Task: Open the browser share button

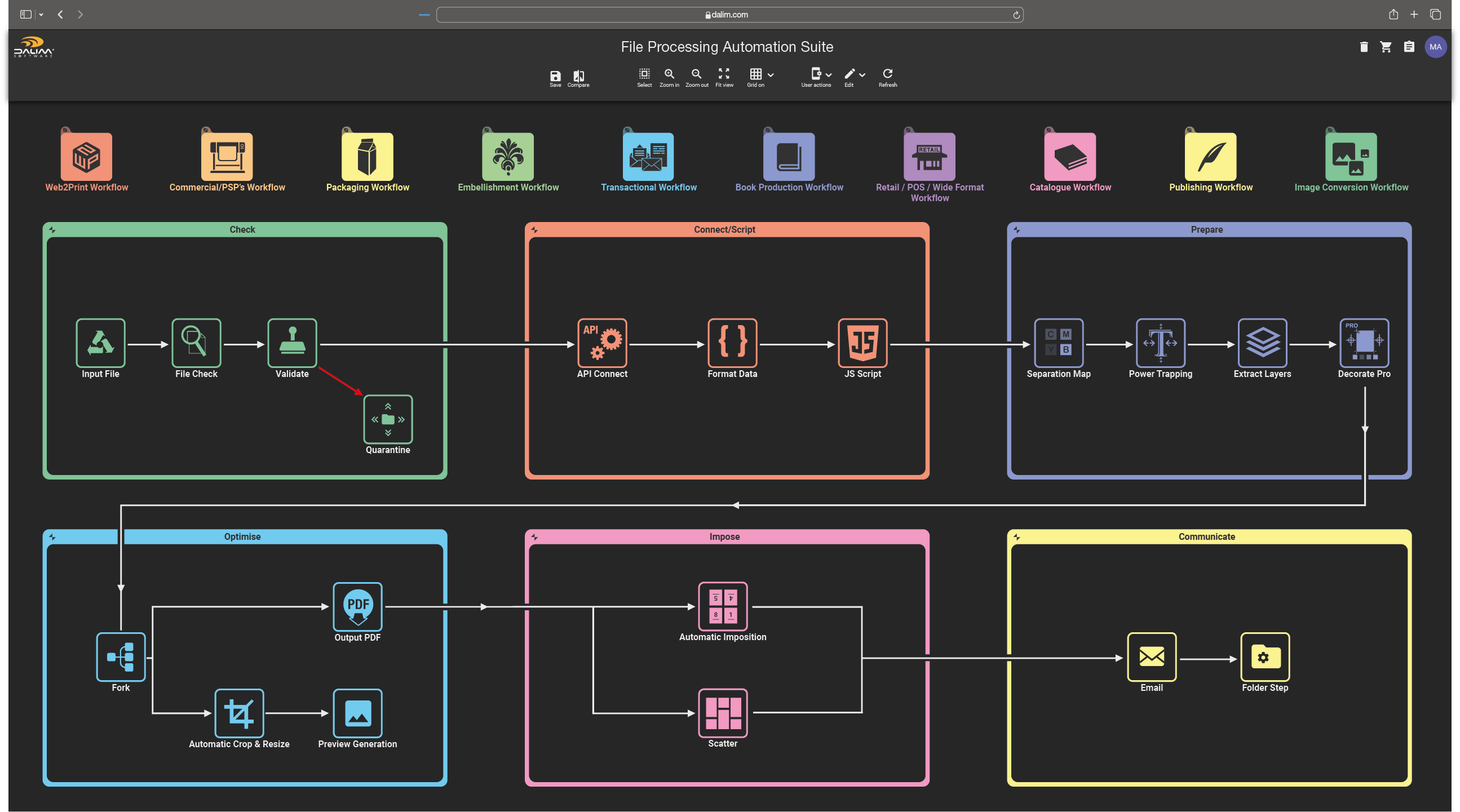Action: 1393,15
